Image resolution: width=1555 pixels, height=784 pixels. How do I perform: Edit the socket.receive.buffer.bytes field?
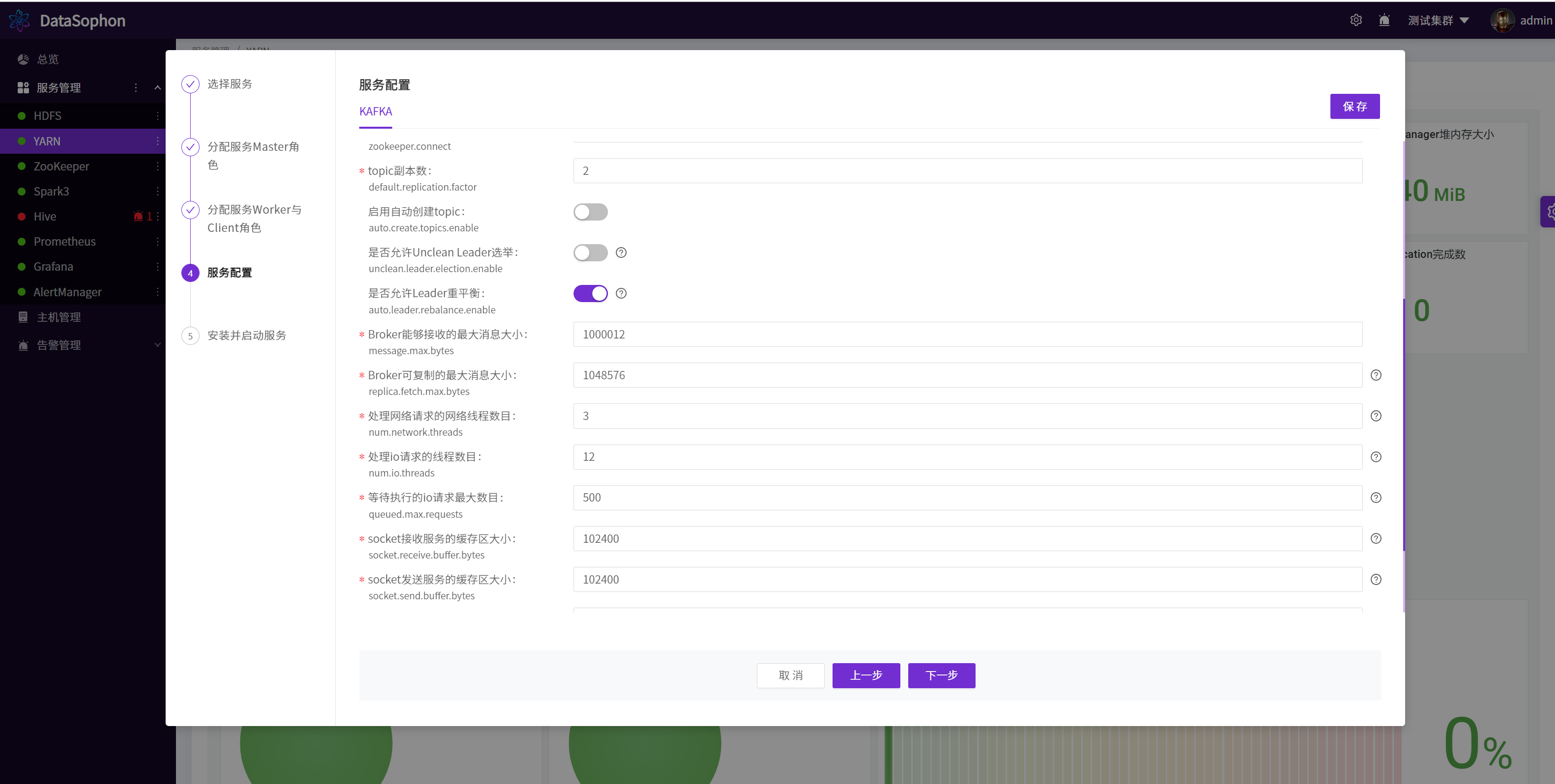point(968,538)
